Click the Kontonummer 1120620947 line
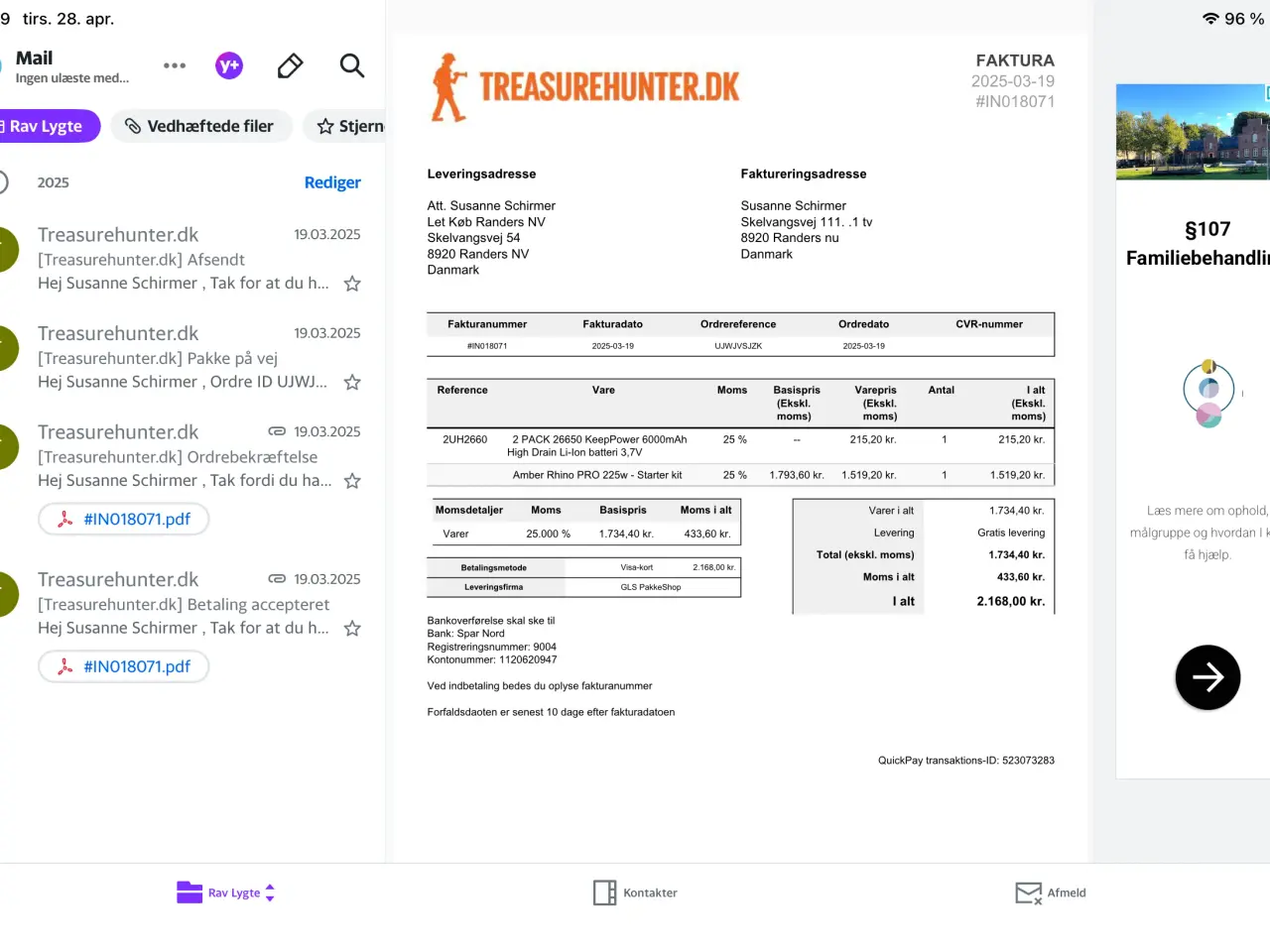Screen dimensions: 1270x952 tap(491, 659)
